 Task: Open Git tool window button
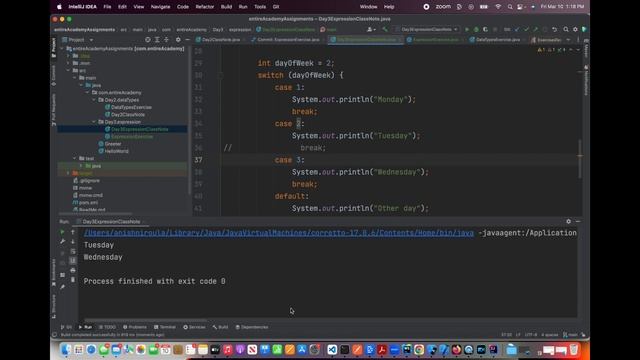pyautogui.click(x=67, y=327)
